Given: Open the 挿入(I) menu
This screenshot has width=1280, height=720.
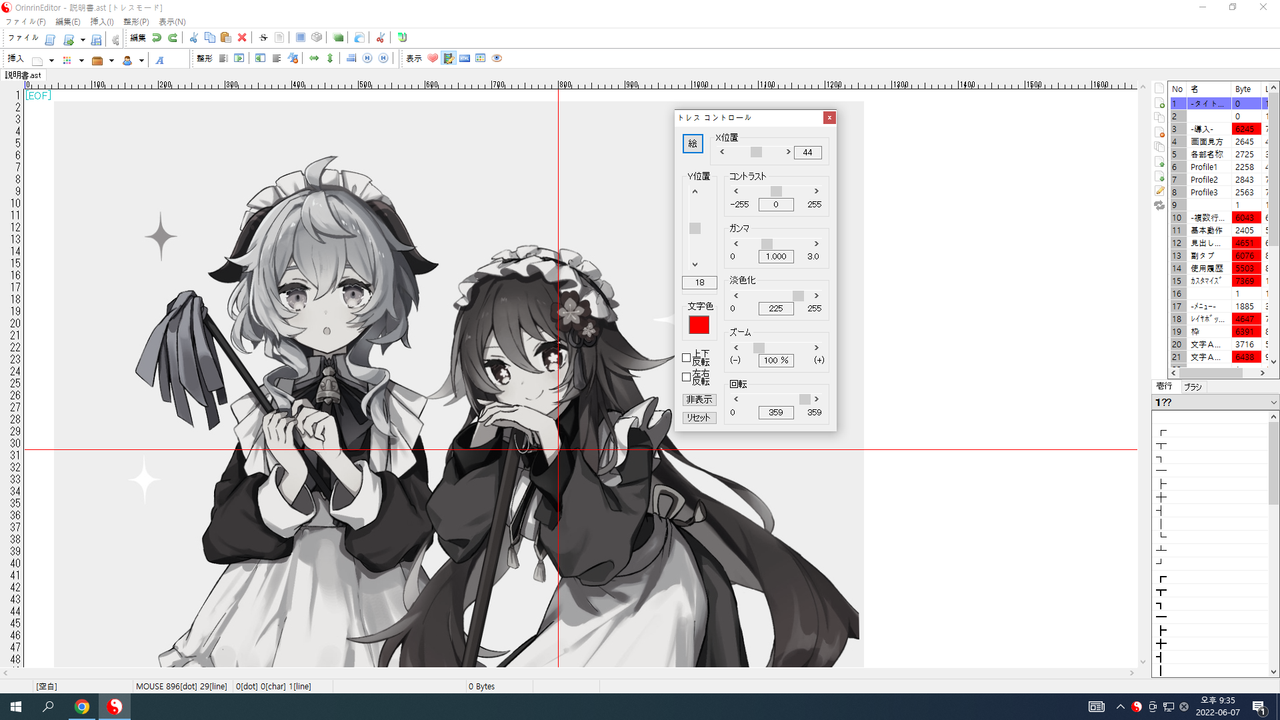Looking at the screenshot, I should 102,21.
